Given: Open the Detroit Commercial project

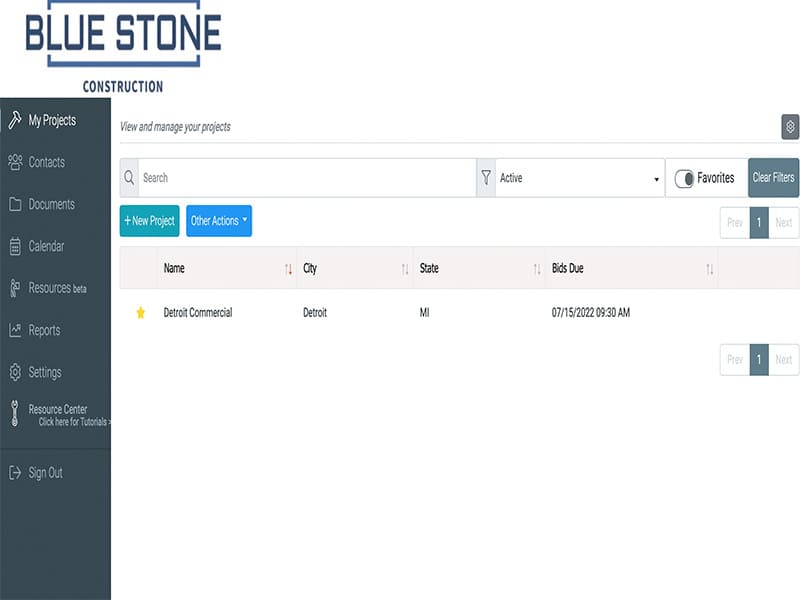Looking at the screenshot, I should [198, 313].
